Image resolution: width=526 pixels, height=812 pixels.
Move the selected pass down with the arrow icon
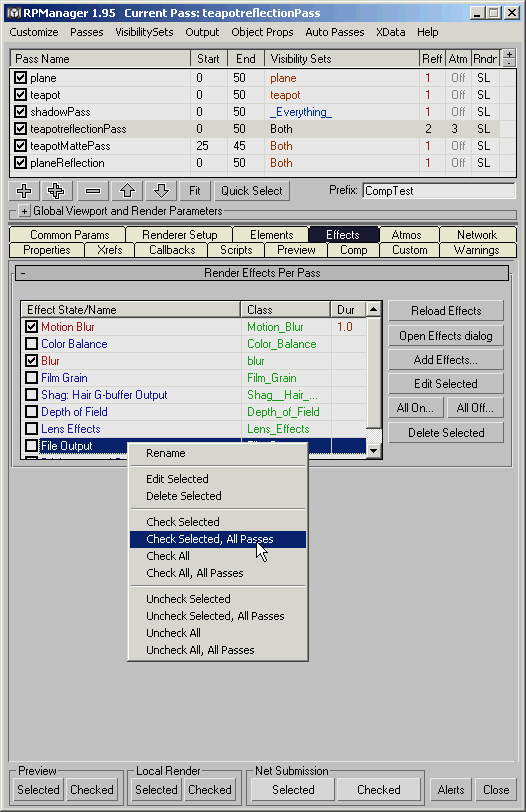161,191
